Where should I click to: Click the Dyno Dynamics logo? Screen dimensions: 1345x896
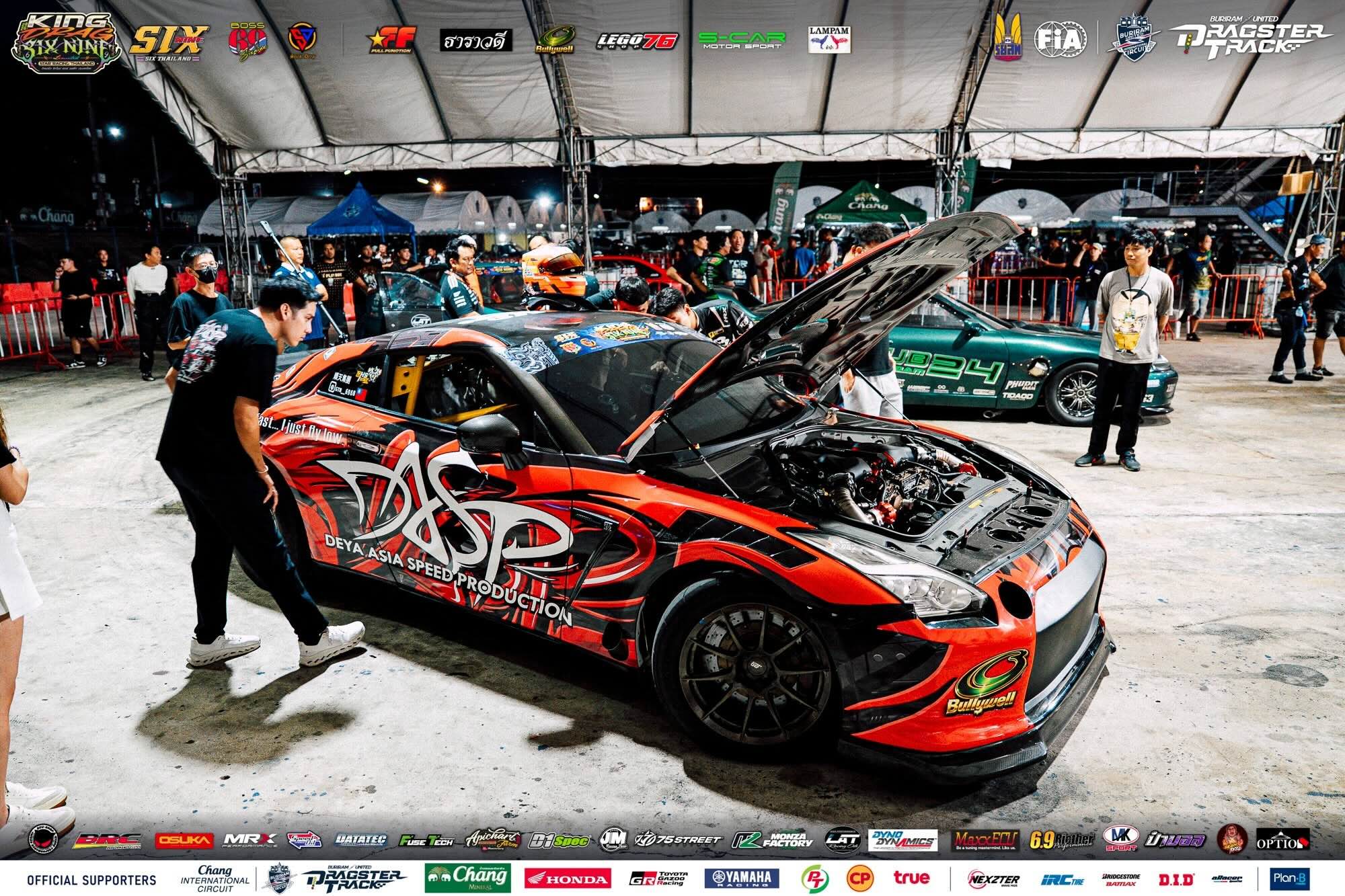pyautogui.click(x=902, y=840)
